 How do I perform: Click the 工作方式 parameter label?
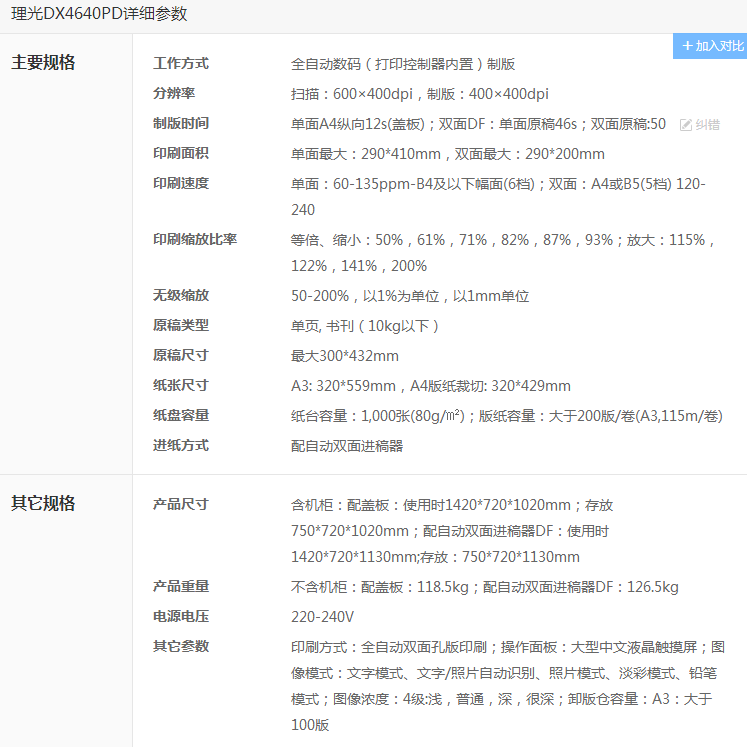(x=181, y=63)
